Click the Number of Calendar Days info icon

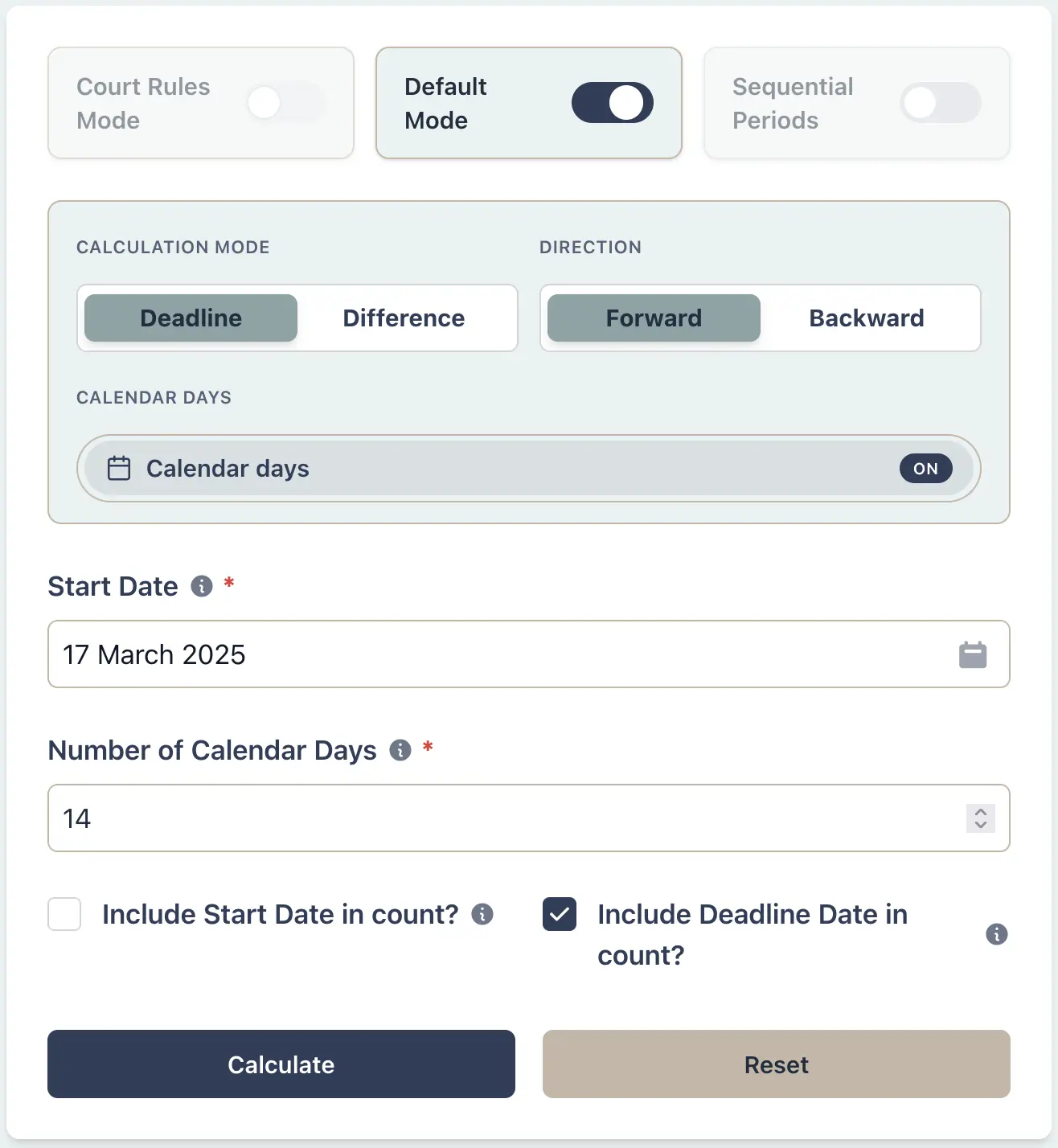click(398, 751)
